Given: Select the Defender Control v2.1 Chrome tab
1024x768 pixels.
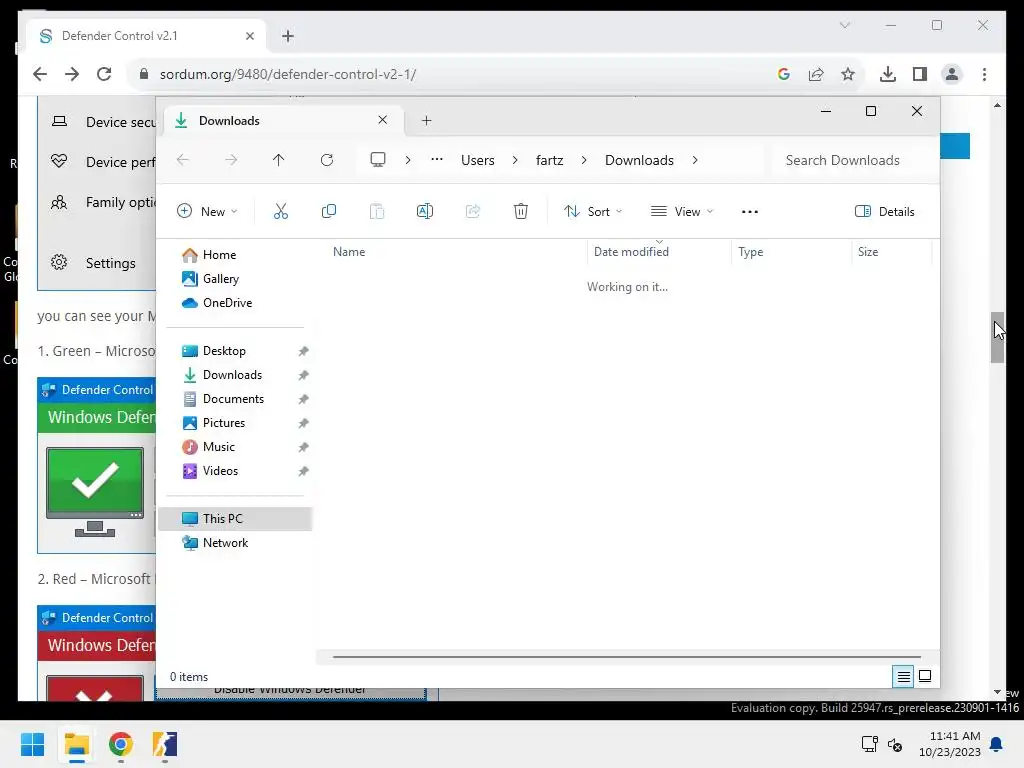Looking at the screenshot, I should pyautogui.click(x=146, y=36).
